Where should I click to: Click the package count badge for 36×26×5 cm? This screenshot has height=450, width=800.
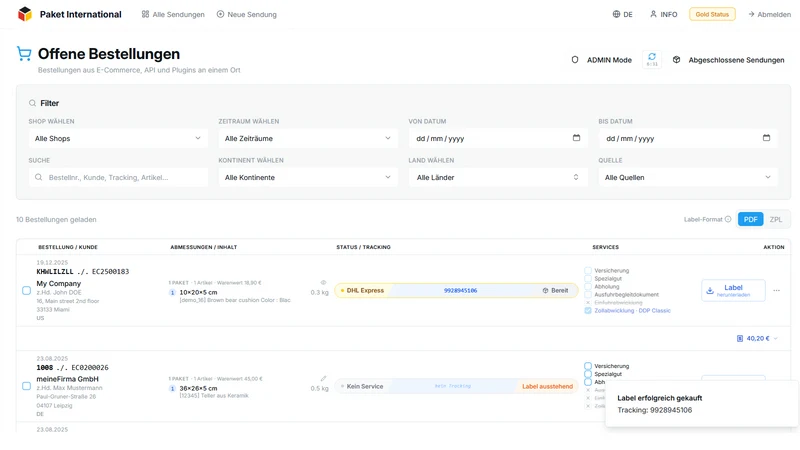coord(172,388)
